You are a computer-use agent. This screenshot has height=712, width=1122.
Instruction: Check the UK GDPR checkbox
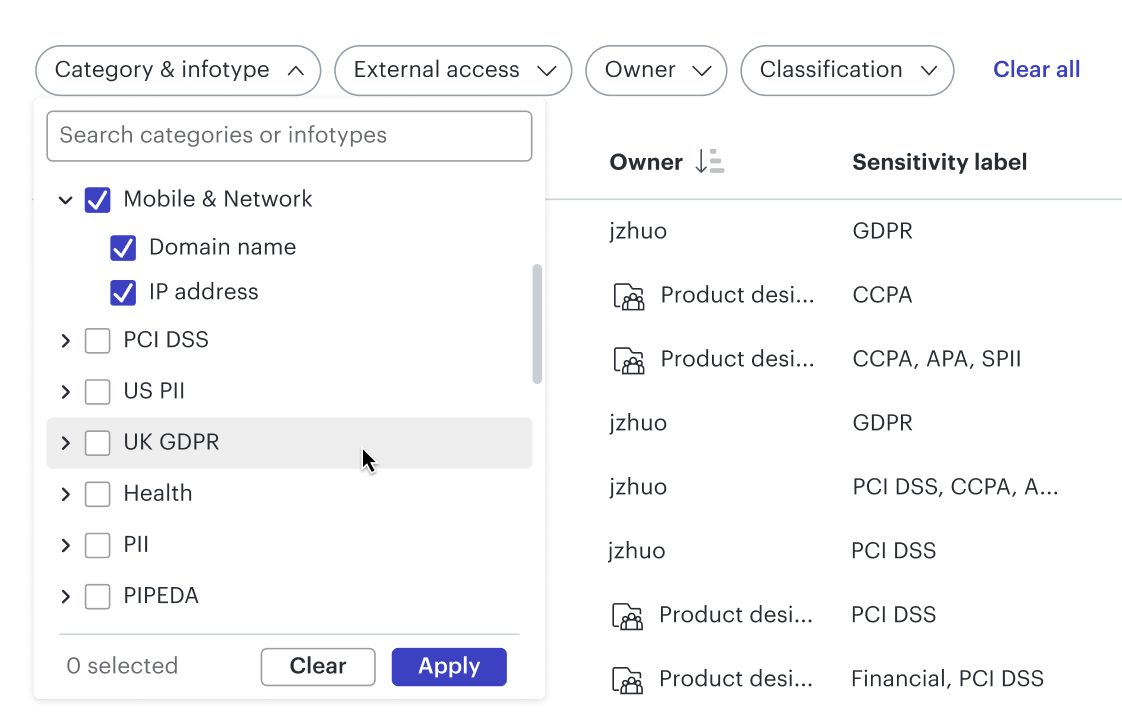(x=97, y=443)
